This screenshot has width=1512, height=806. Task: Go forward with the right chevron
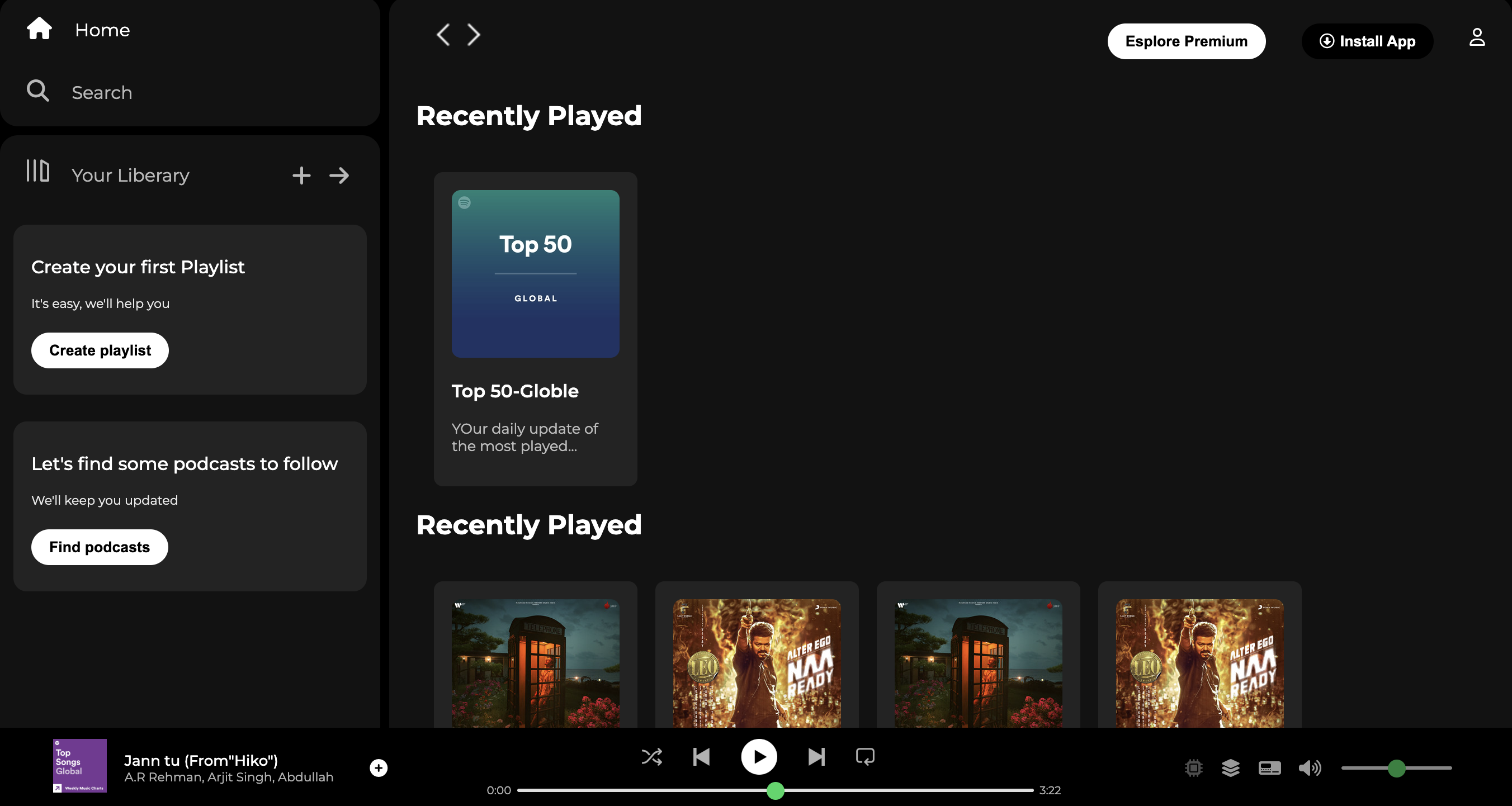tap(474, 35)
